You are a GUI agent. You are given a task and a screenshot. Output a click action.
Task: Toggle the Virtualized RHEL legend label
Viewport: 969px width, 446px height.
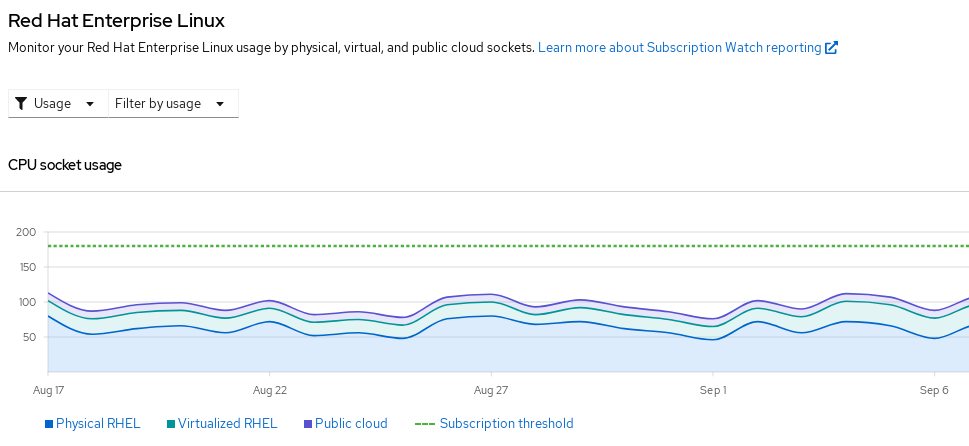[227, 424]
